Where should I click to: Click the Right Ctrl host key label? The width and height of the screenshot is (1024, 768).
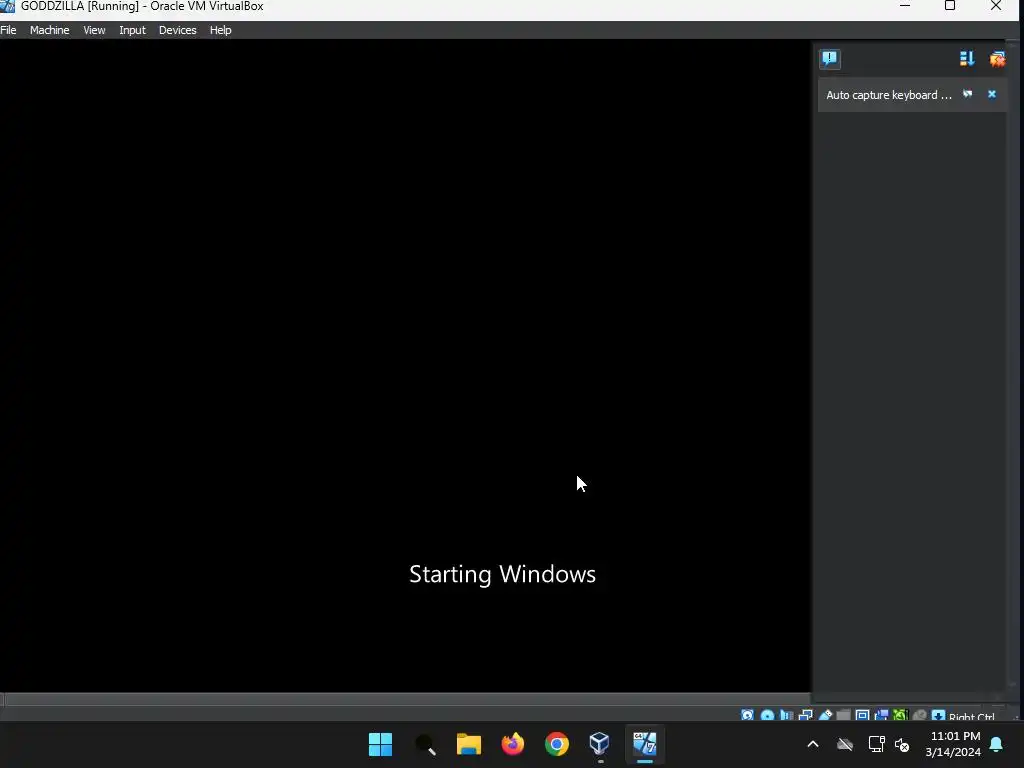pyautogui.click(x=972, y=716)
